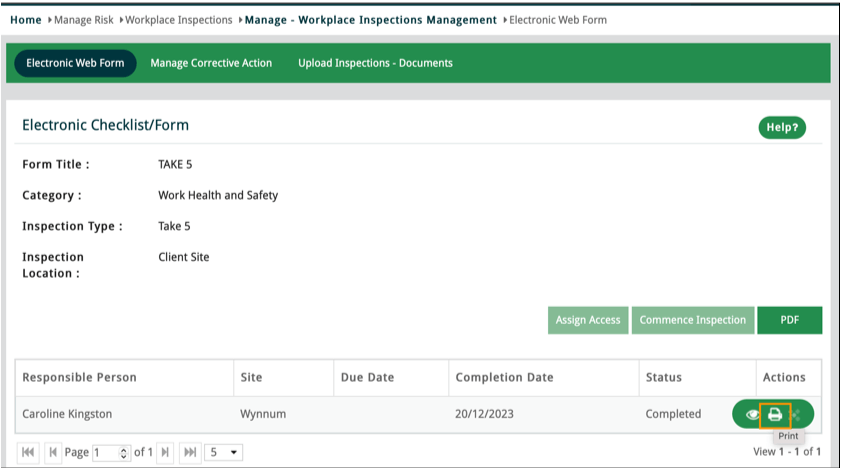Click the page number input field
The width and height of the screenshot is (841, 468).
(x=105, y=453)
